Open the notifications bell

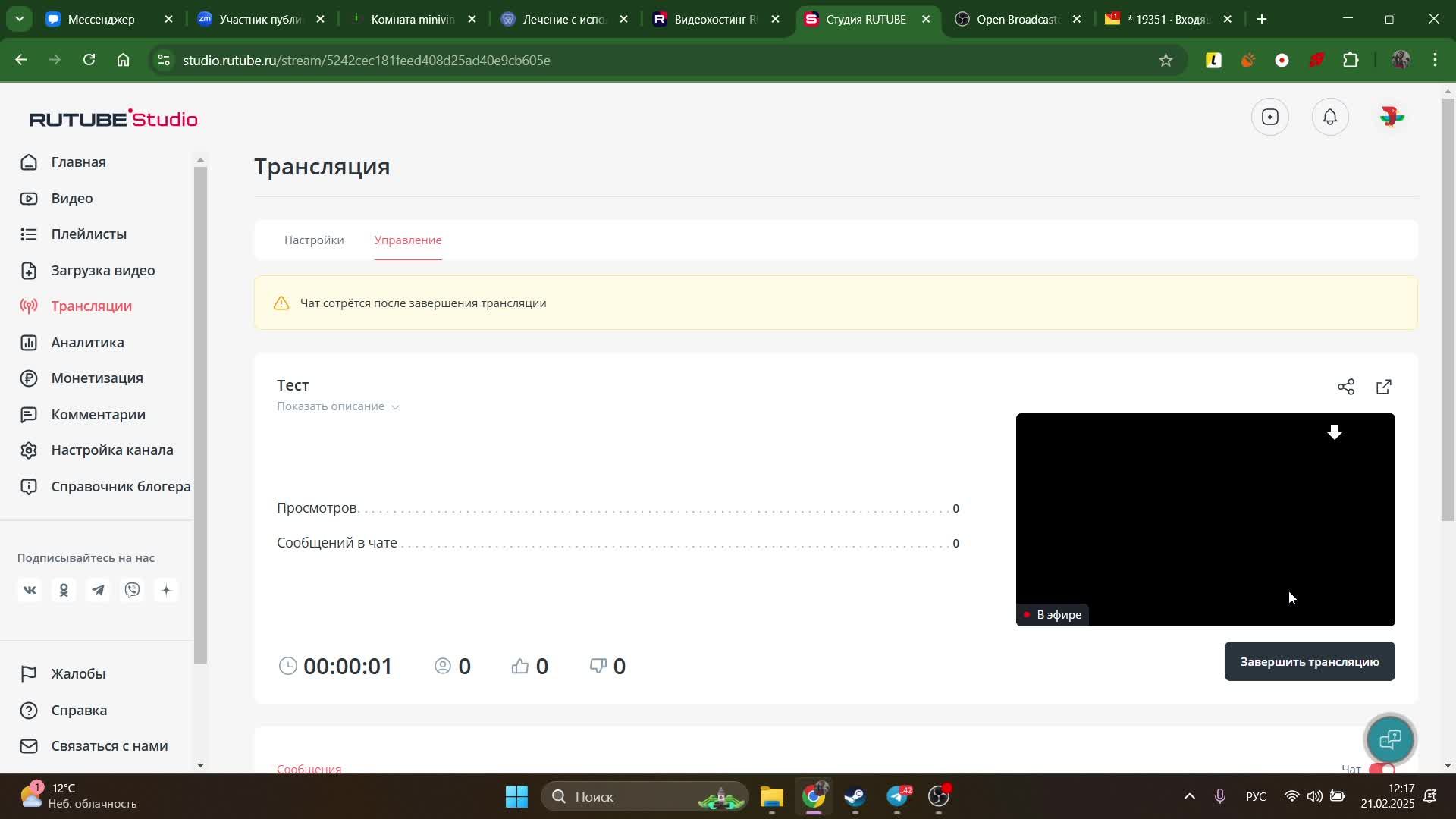tap(1330, 117)
